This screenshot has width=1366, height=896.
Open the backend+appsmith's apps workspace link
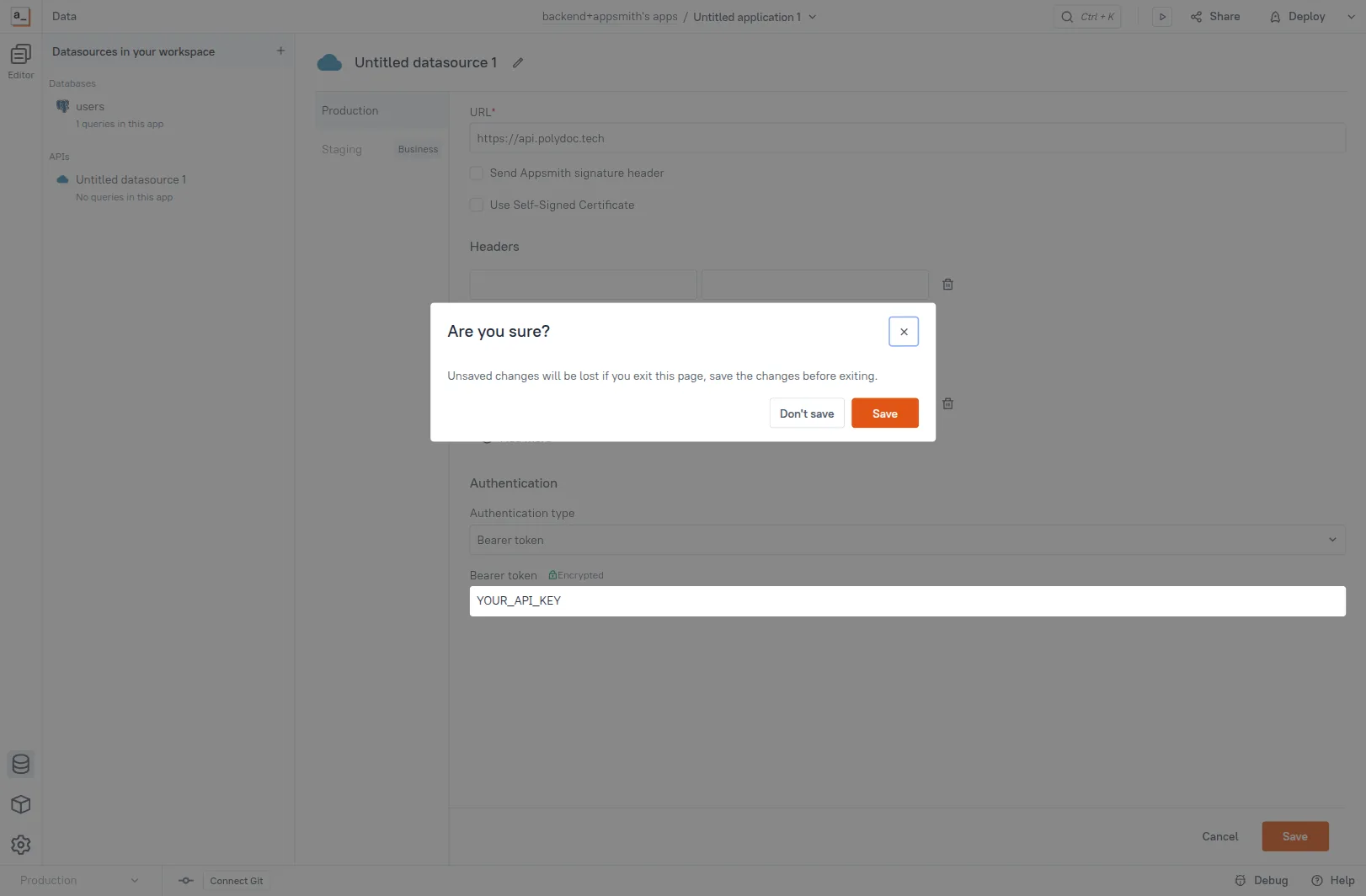(610, 17)
